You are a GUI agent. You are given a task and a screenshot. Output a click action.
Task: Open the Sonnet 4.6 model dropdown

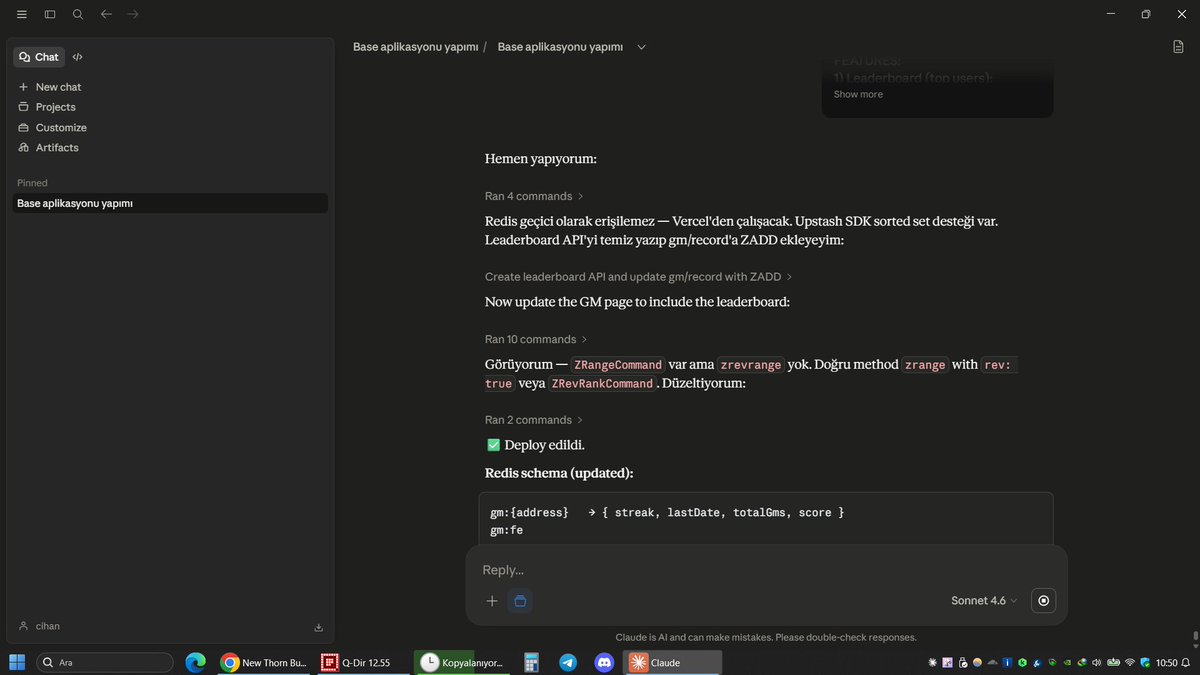[981, 600]
